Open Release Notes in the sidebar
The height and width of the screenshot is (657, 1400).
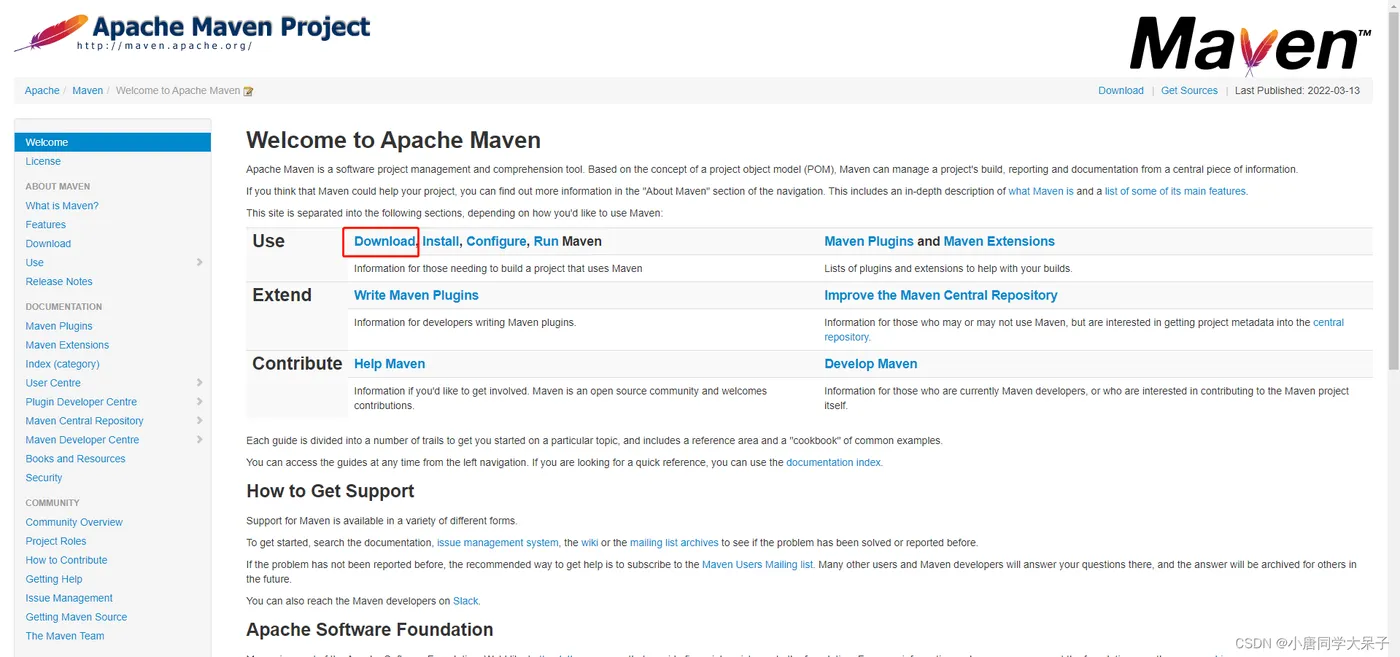pos(59,282)
